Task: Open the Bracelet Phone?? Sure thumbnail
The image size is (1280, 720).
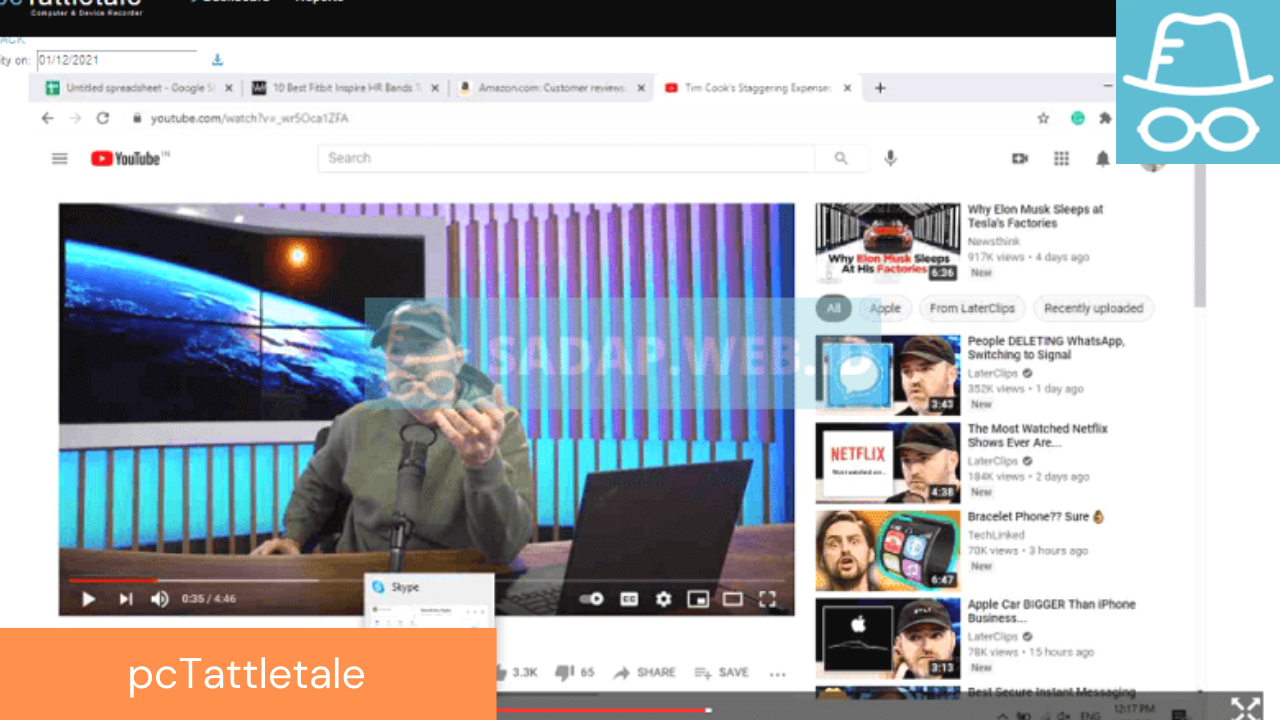Action: coord(888,550)
